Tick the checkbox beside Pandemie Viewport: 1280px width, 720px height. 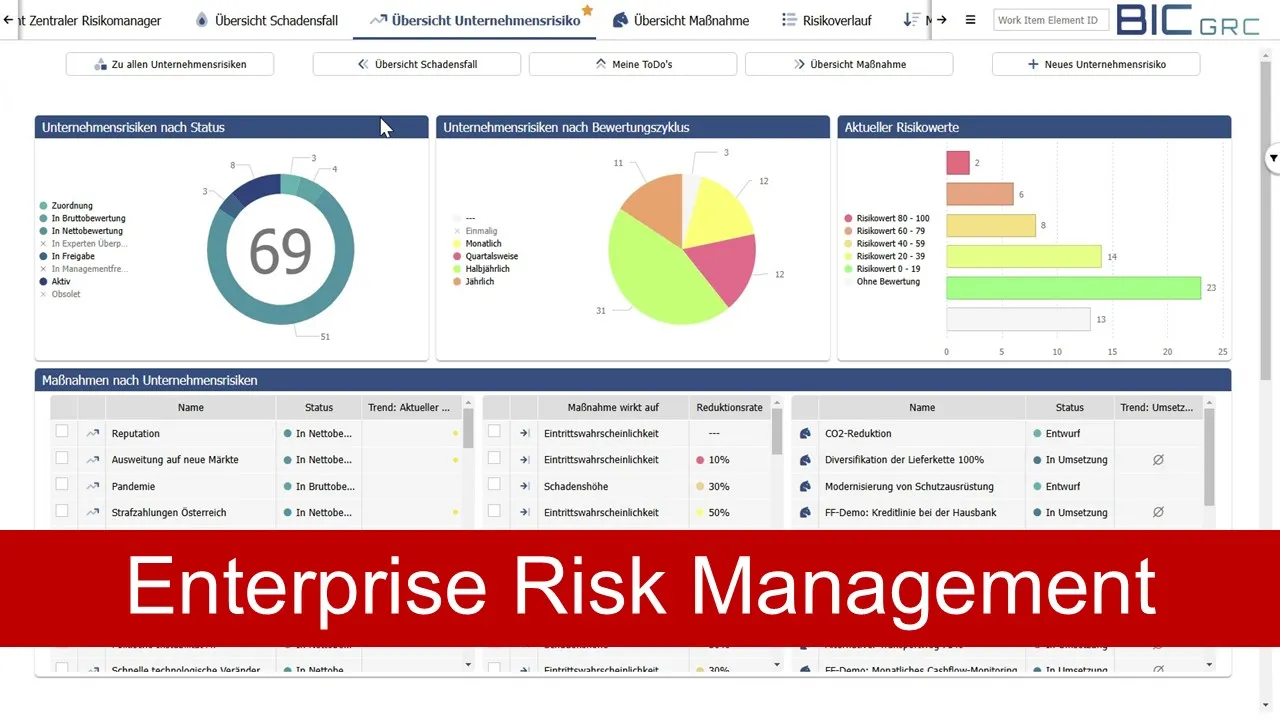(62, 485)
